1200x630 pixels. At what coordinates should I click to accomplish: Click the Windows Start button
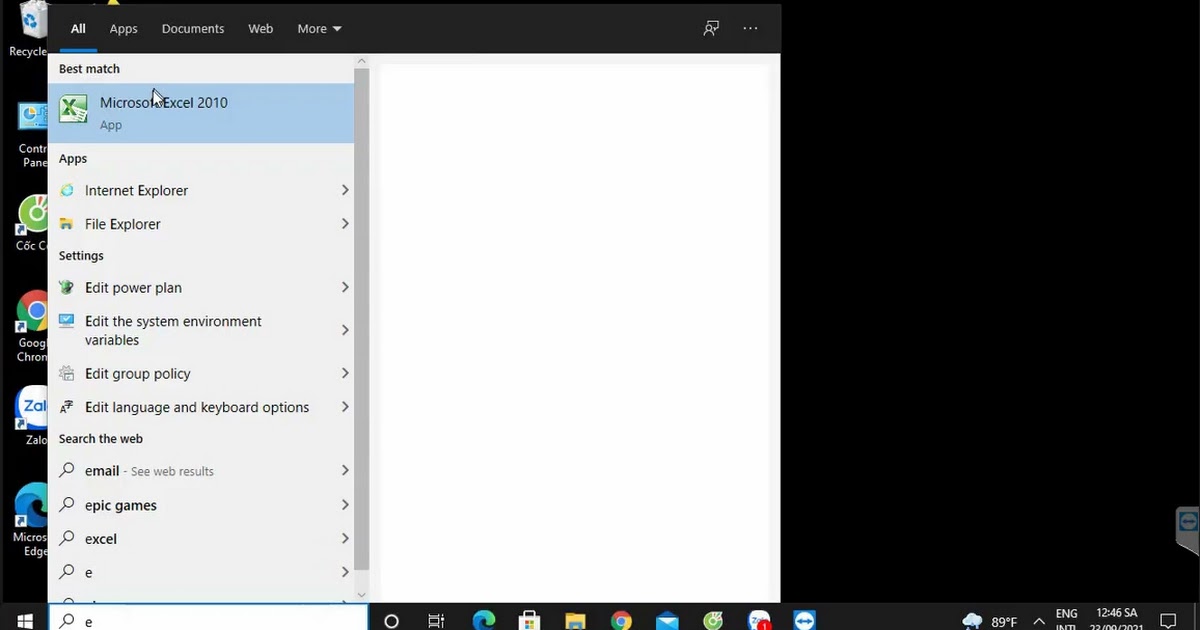point(24,620)
